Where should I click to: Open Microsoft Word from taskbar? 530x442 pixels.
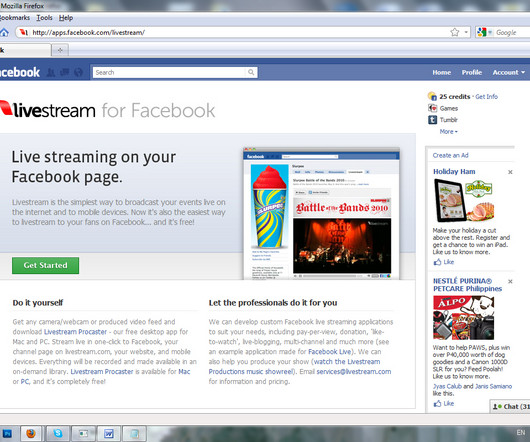click(x=109, y=434)
